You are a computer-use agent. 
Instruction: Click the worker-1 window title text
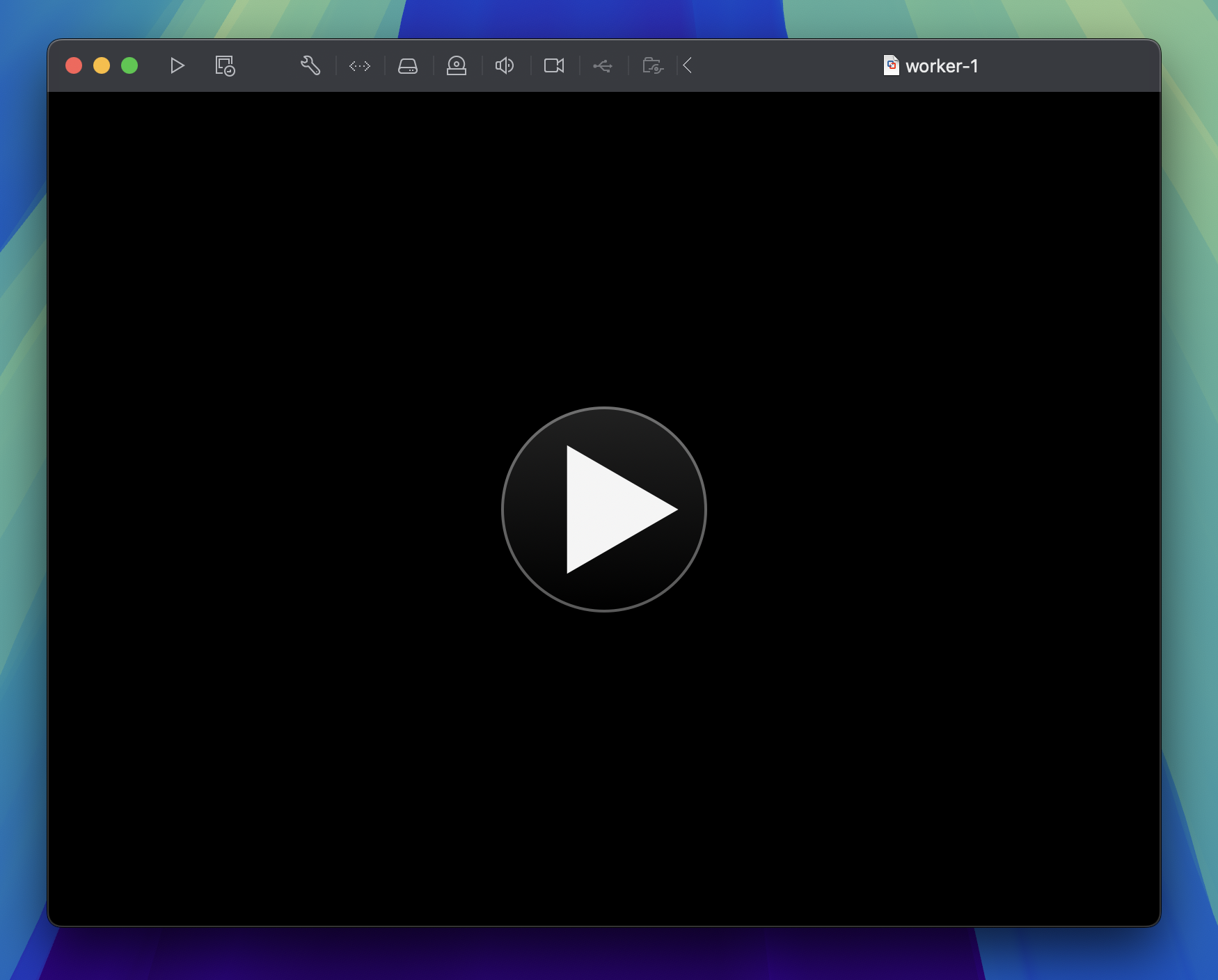pos(942,66)
